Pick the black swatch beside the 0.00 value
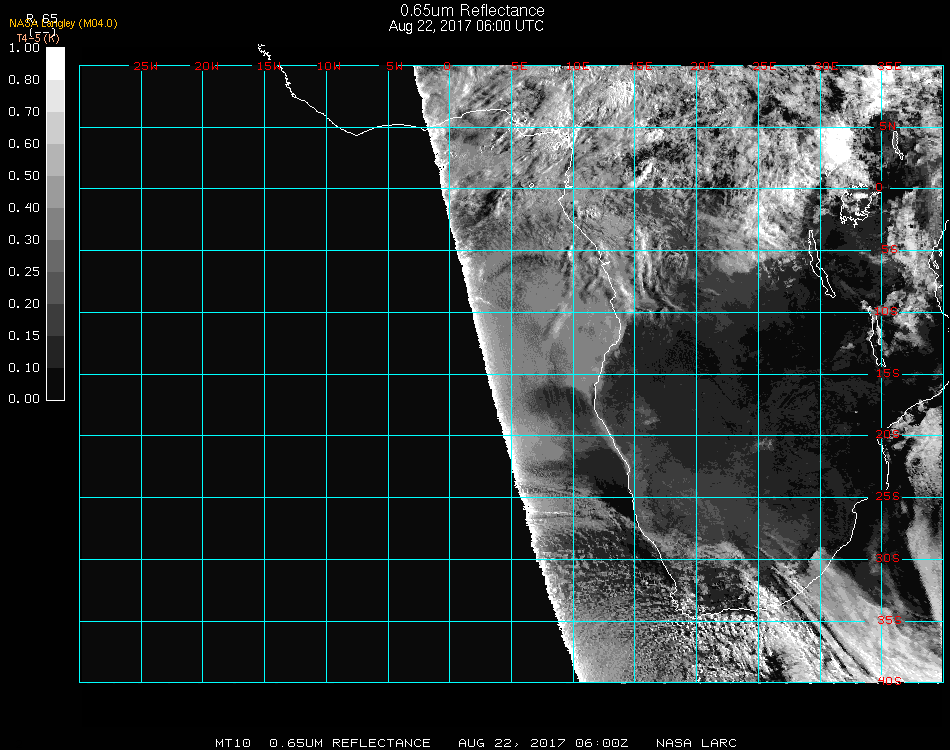 [55, 383]
